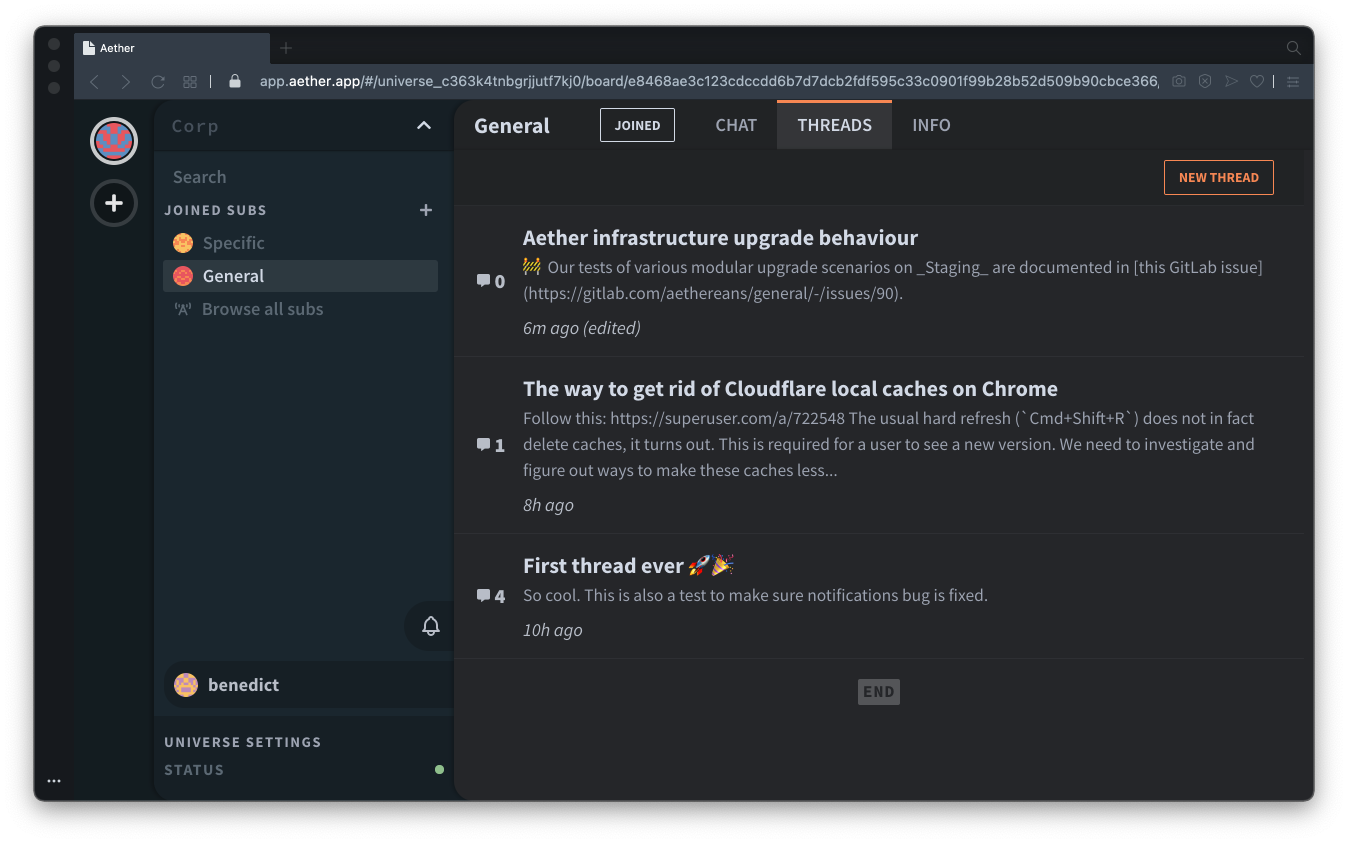This screenshot has height=843, width=1348.
Task: Open Browse all subs
Action: pyautogui.click(x=262, y=309)
